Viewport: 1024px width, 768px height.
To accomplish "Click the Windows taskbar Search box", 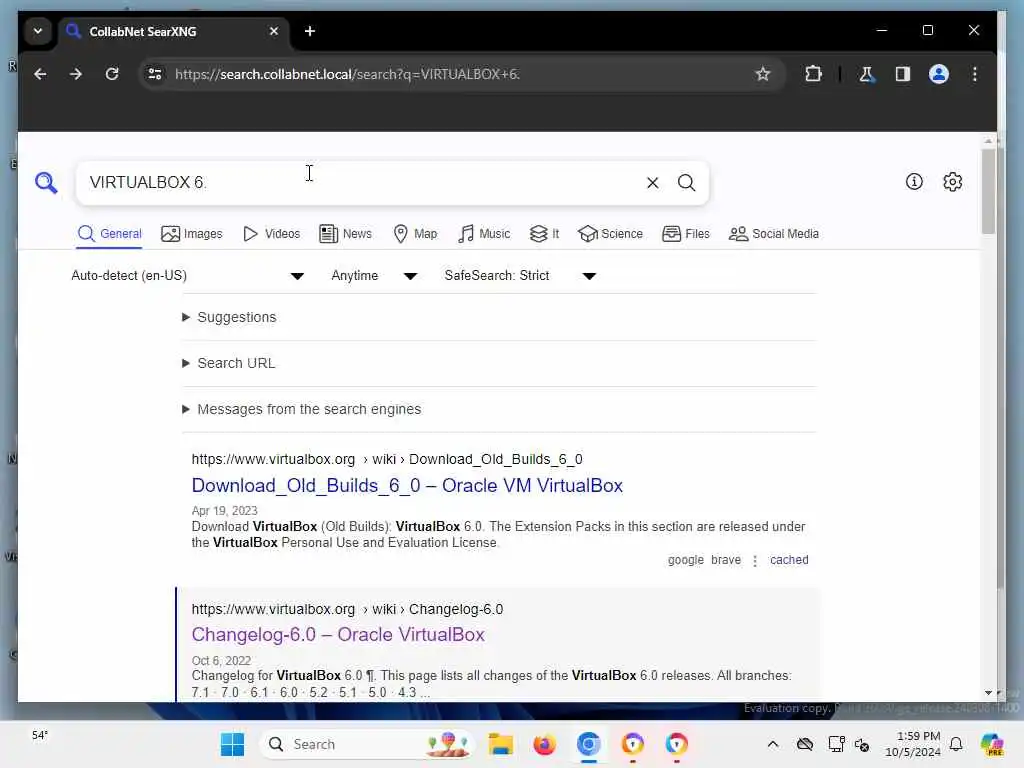I will click(x=366, y=744).
